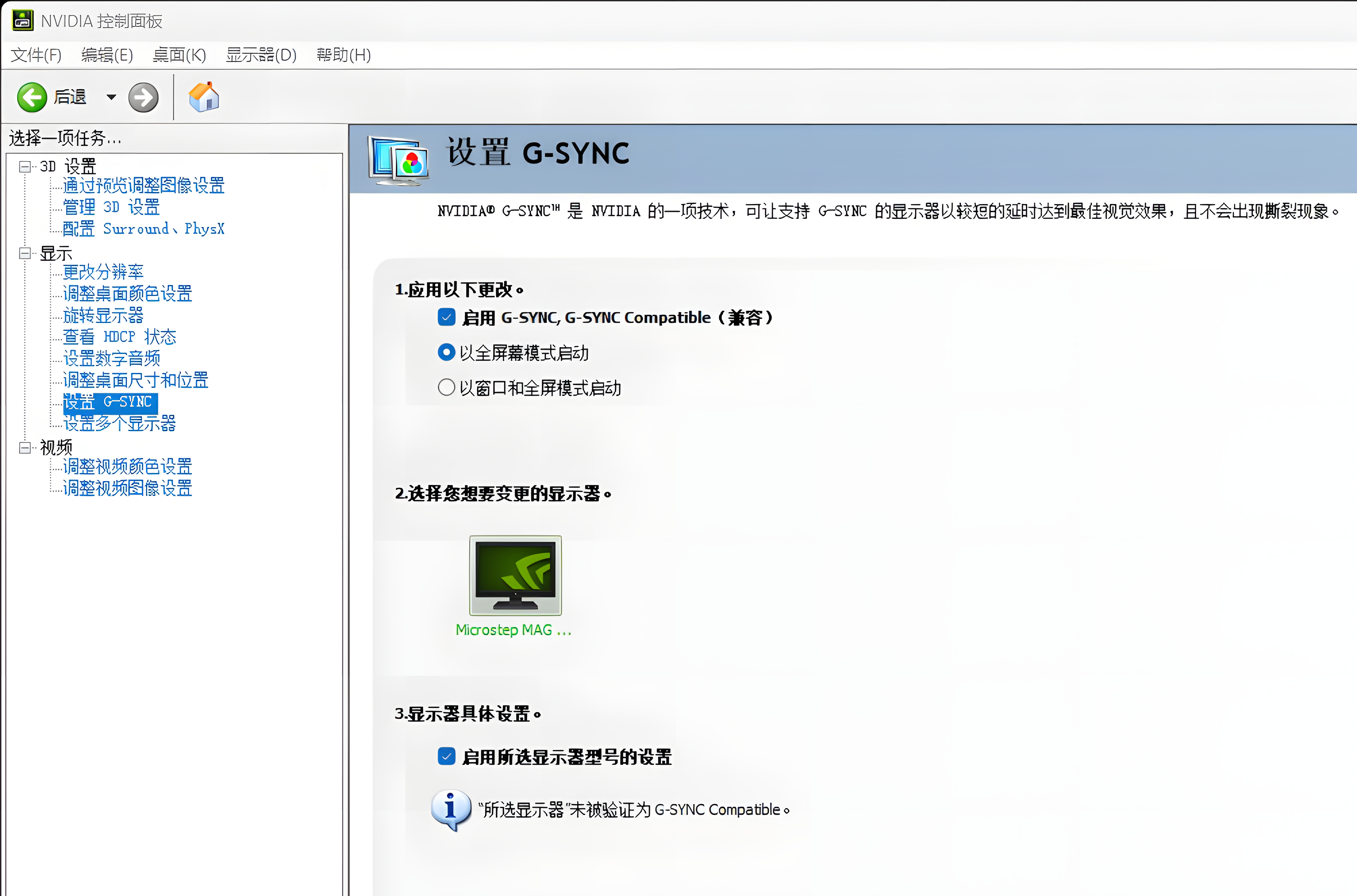Click the gray Forward arrow icon
The height and width of the screenshot is (896, 1357).
[143, 97]
